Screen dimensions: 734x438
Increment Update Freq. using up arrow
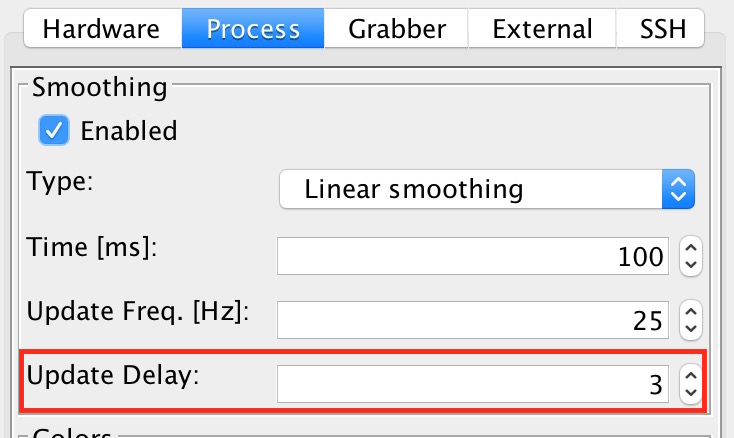(x=690, y=312)
